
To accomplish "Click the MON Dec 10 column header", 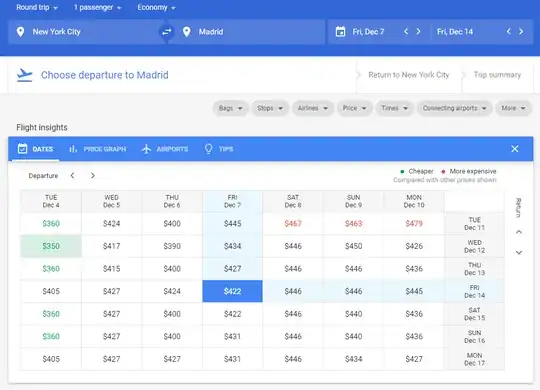I will 414,201.
